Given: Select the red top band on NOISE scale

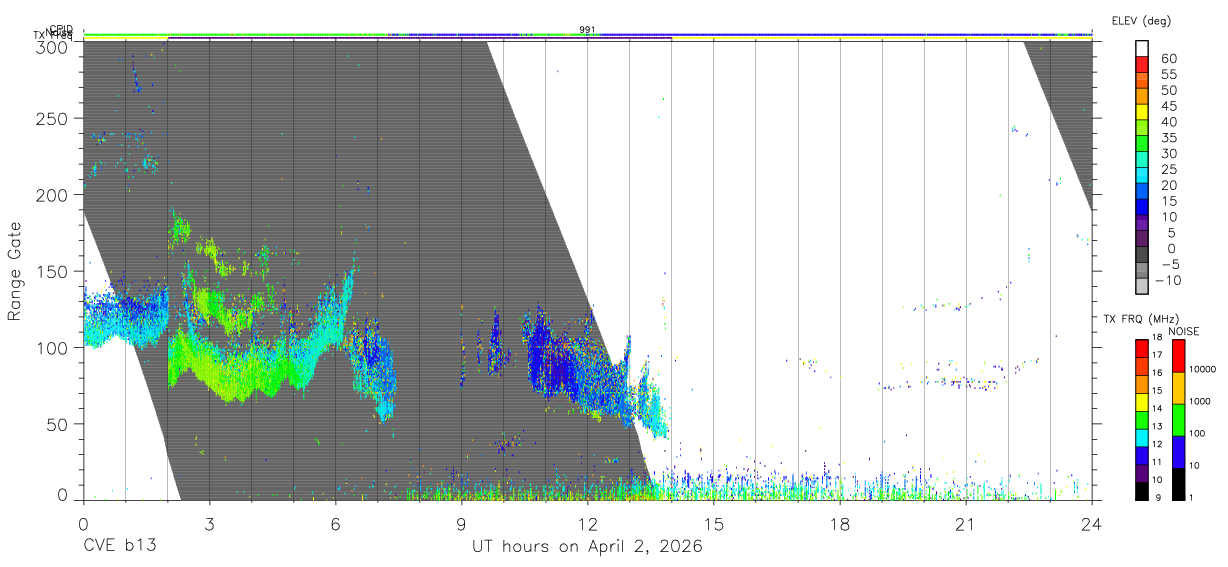Looking at the screenshot, I should point(1178,355).
